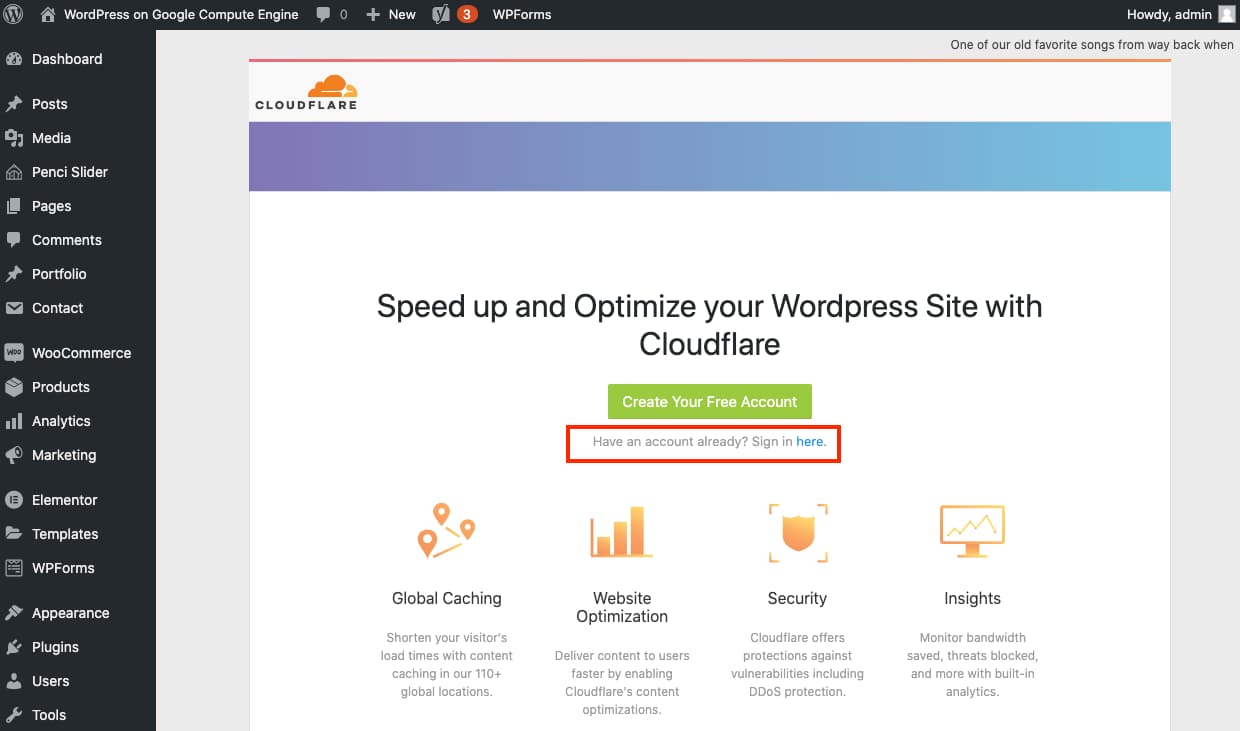Viewport: 1240px width, 731px height.
Task: Click the Insights monitor icon
Action: pyautogui.click(x=972, y=532)
